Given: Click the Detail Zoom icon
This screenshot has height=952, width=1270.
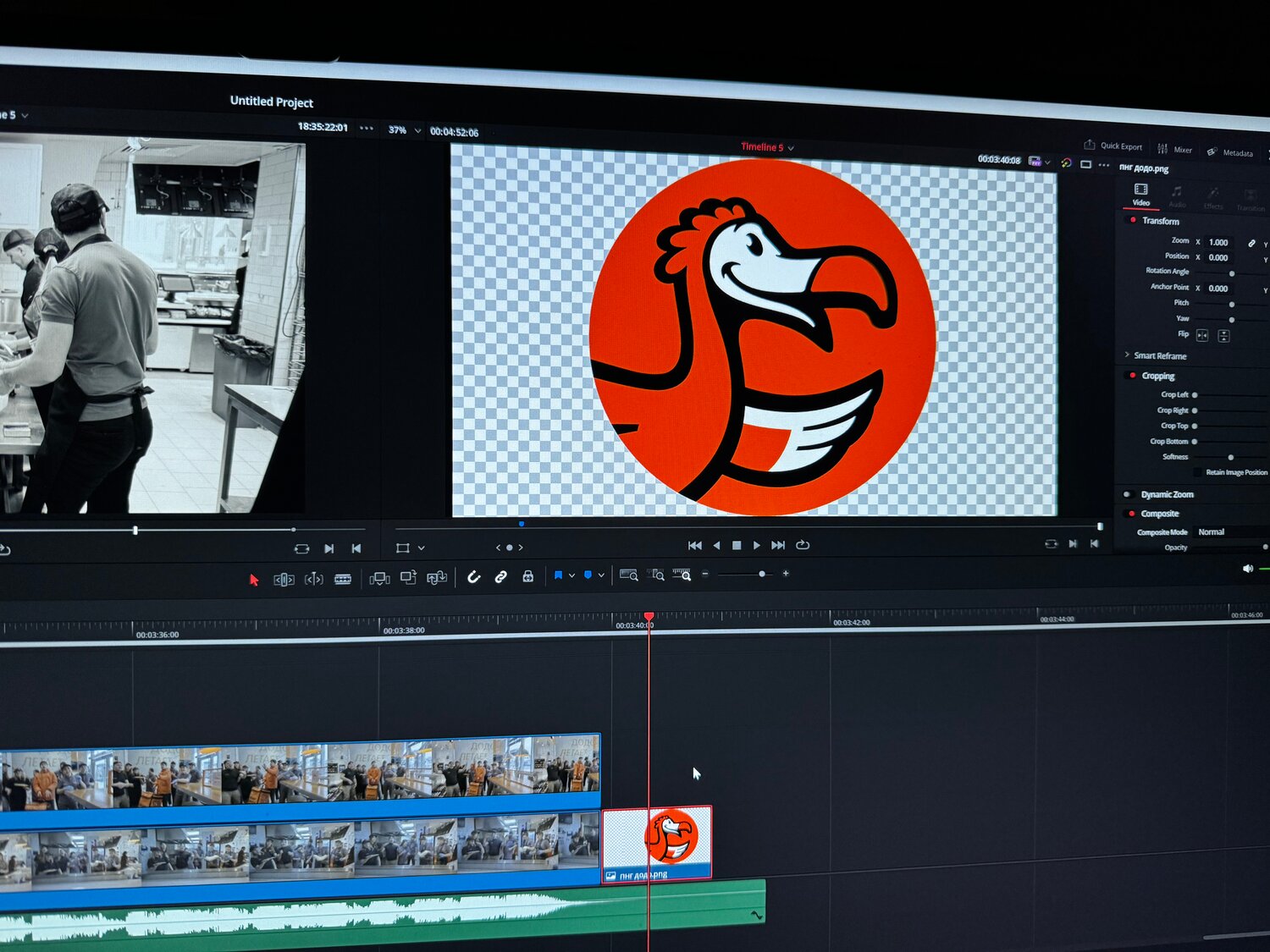Looking at the screenshot, I should coord(655,575).
